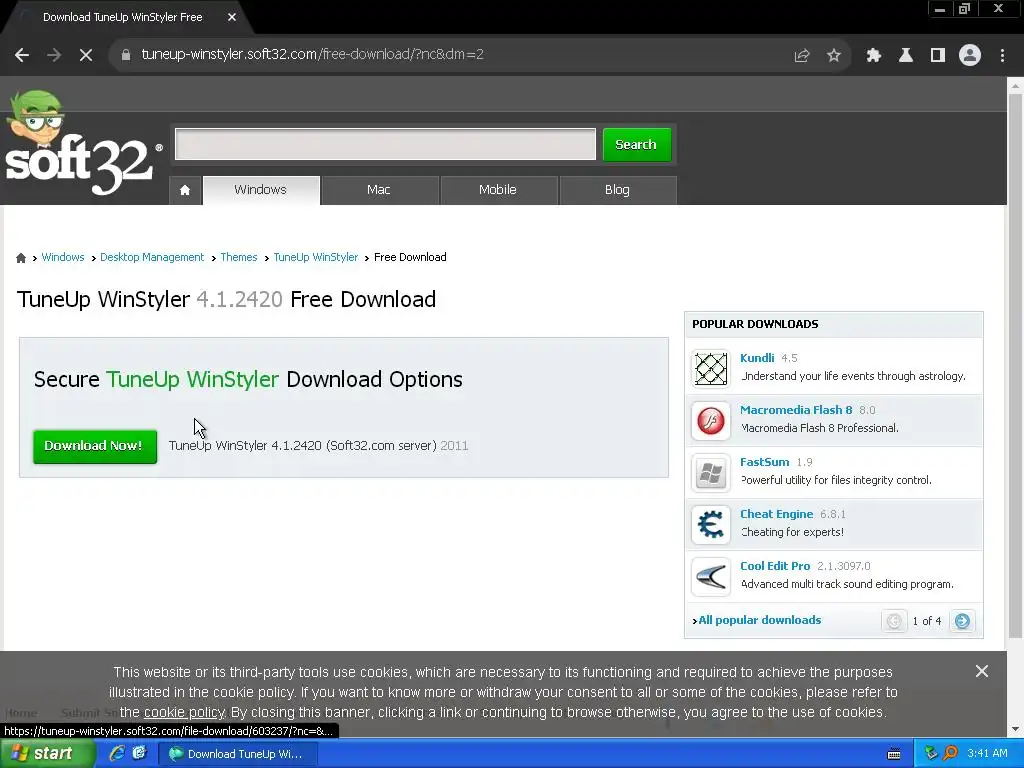Viewport: 1024px width, 768px height.
Task: Click the magnifier system tray icon
Action: (x=950, y=754)
